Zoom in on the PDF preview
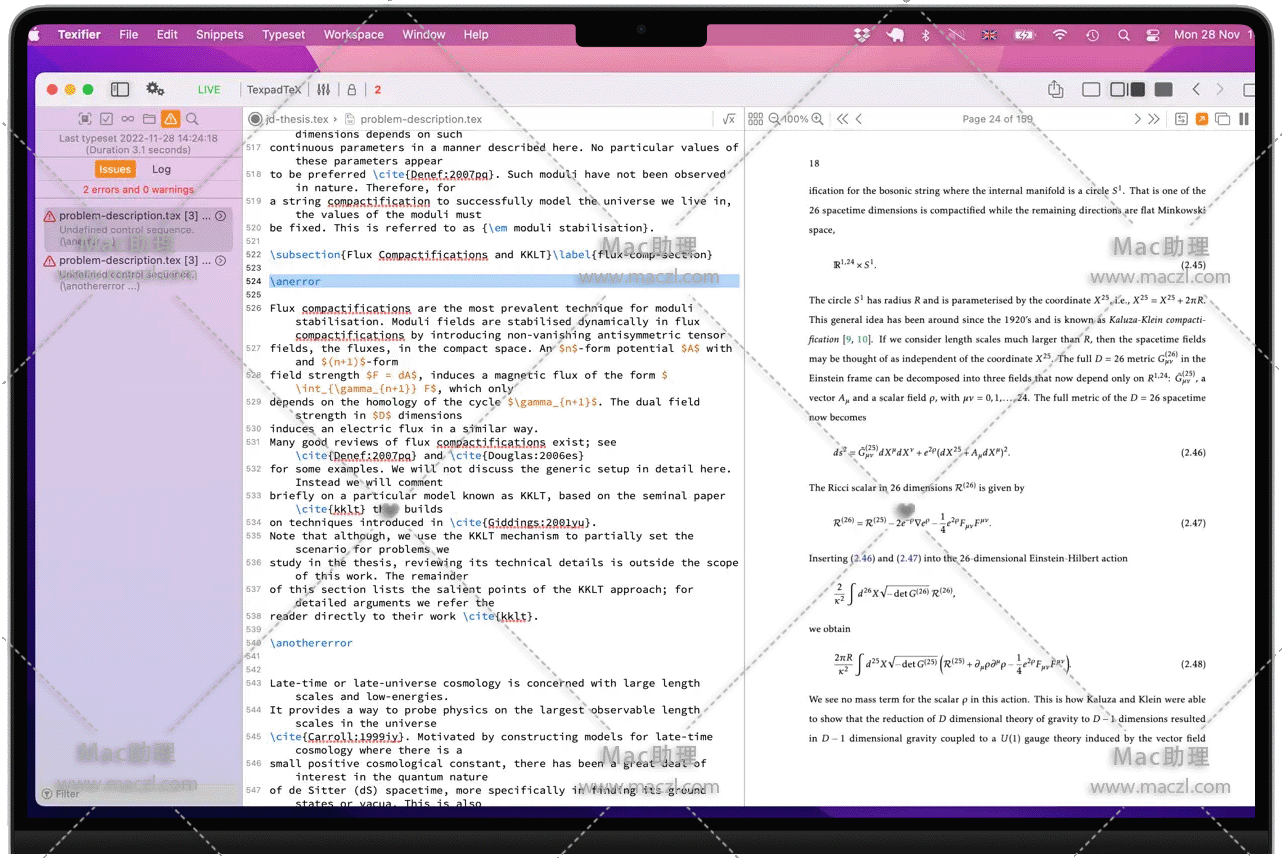The height and width of the screenshot is (858, 1282). click(817, 119)
